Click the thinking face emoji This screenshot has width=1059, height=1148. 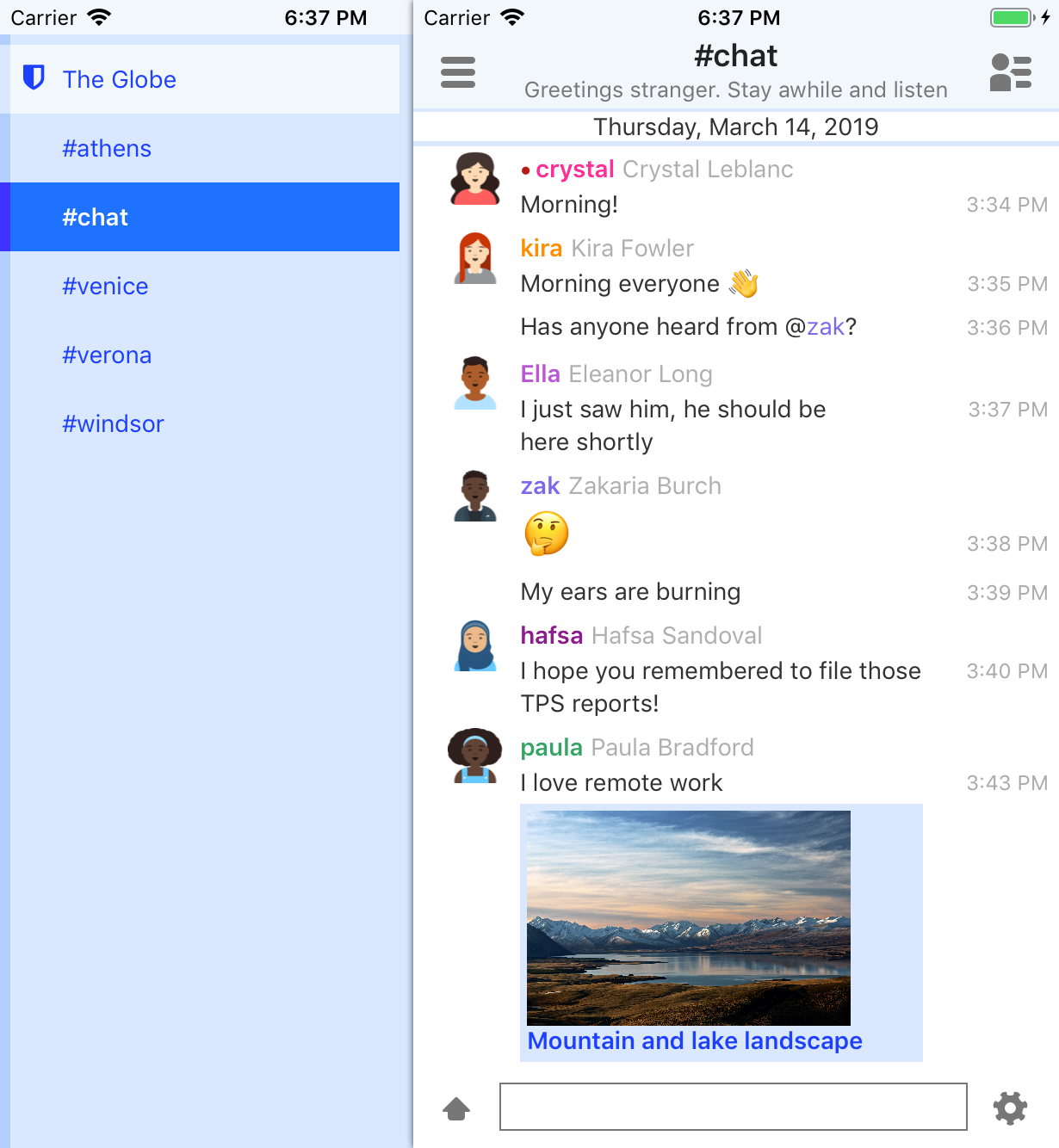pos(547,534)
